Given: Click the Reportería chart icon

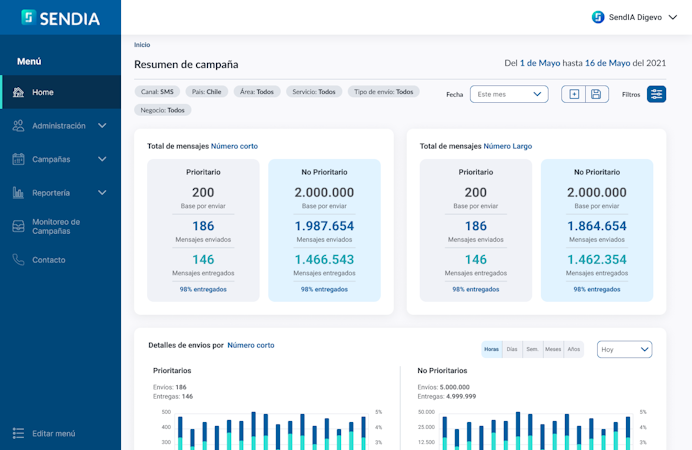Looking at the screenshot, I should pos(18,193).
